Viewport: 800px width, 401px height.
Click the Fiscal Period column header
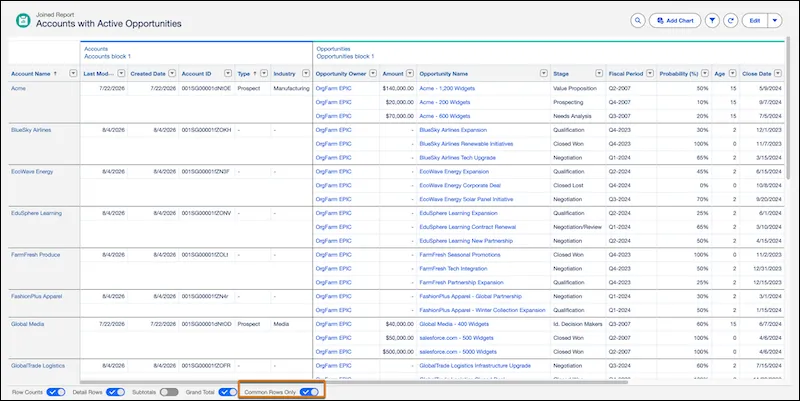click(x=626, y=74)
